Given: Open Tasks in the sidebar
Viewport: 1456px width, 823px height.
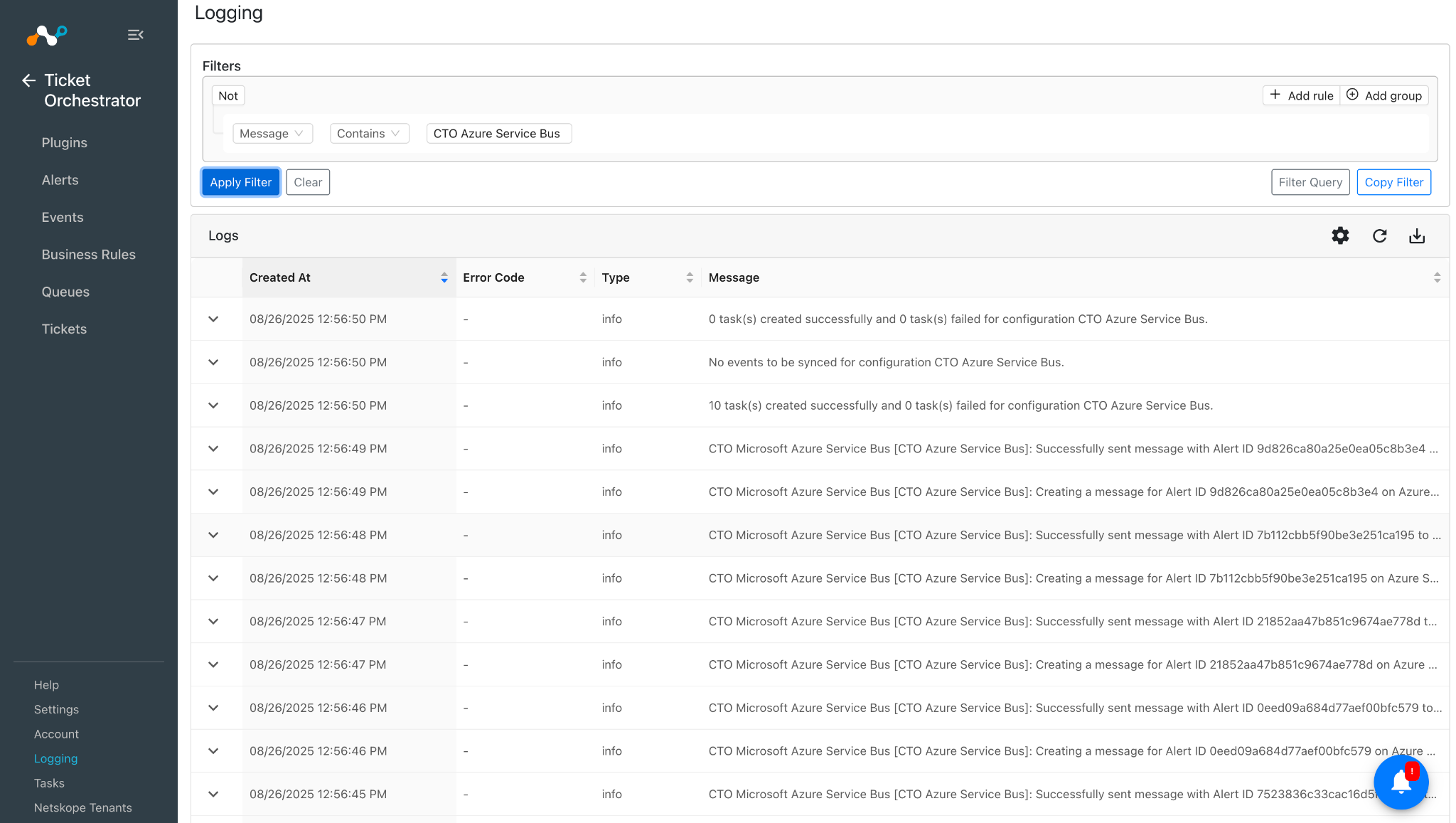Looking at the screenshot, I should [49, 783].
